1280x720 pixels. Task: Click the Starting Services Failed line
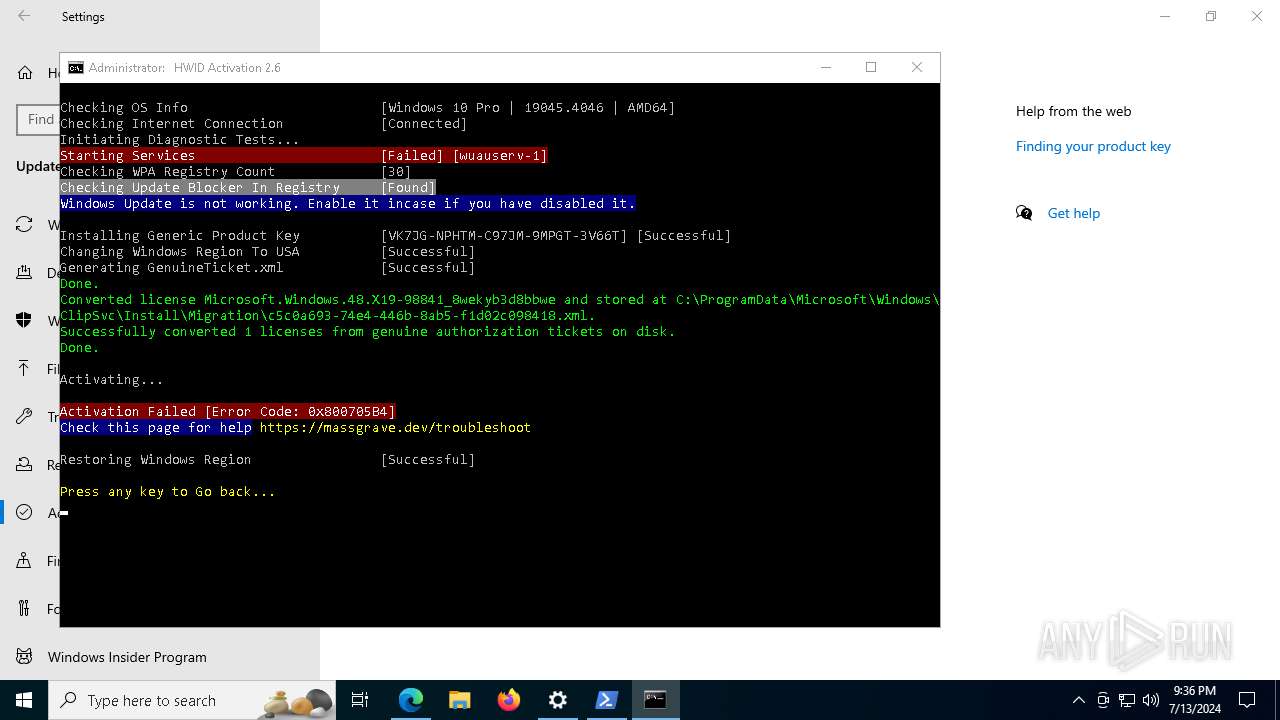[304, 155]
